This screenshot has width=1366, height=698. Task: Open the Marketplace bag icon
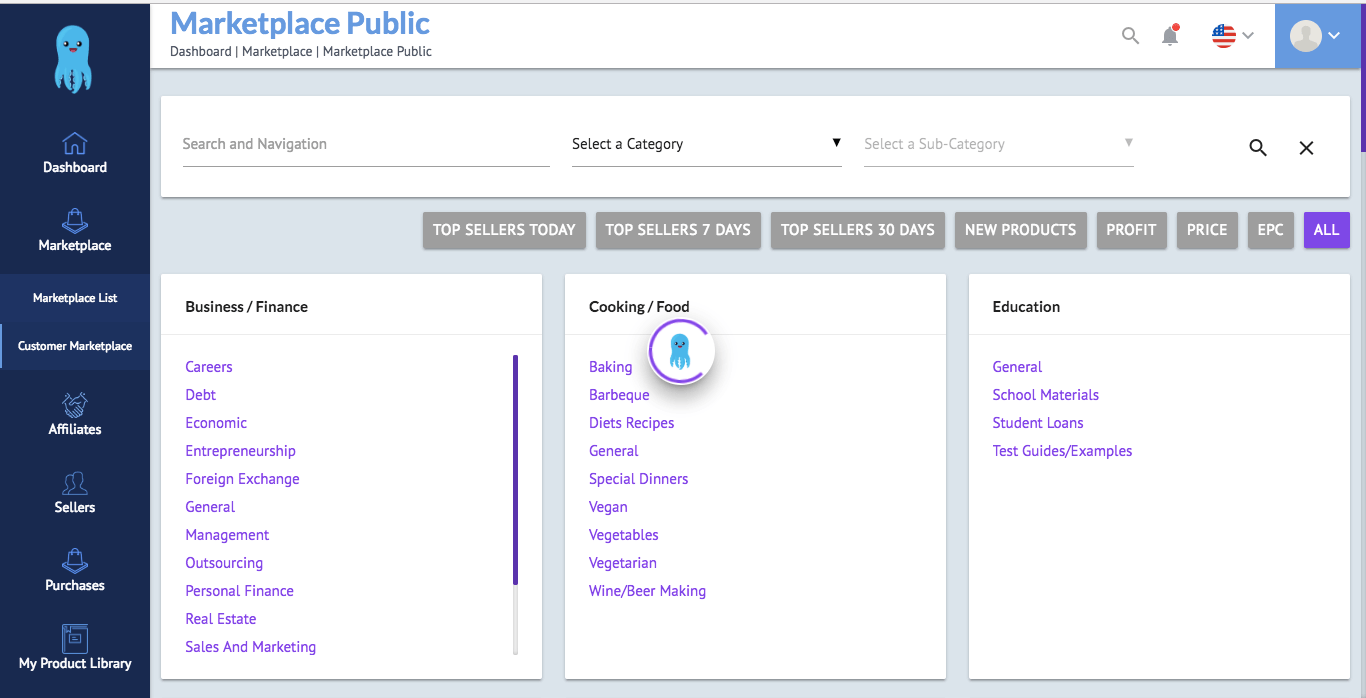click(x=75, y=221)
